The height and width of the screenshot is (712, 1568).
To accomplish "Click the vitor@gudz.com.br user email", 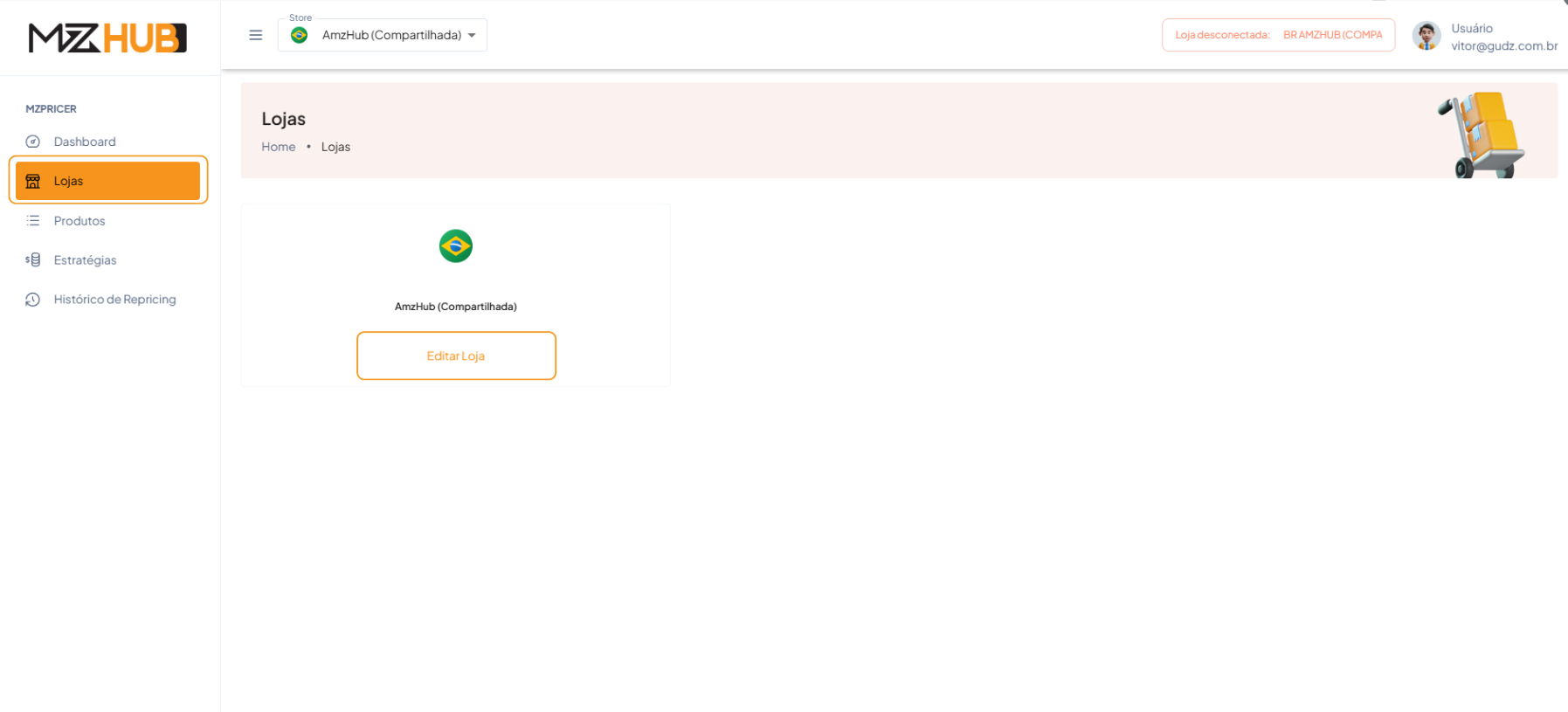I will tap(1503, 46).
